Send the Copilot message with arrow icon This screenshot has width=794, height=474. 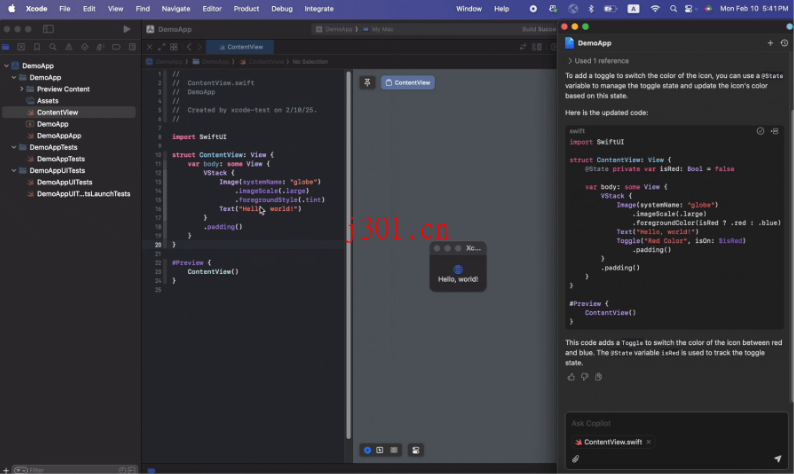click(x=778, y=459)
